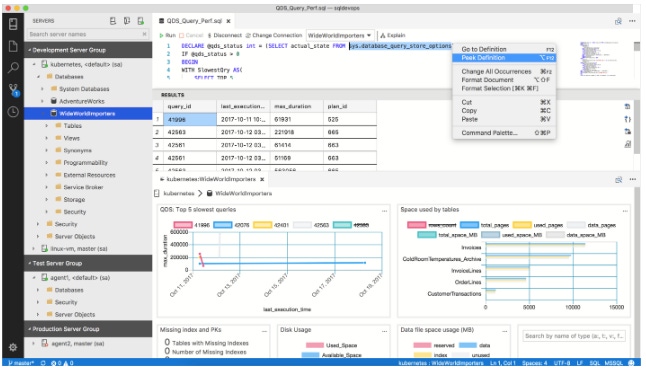Screen dimensions: 646x369
Task: Open the options ellipsis on the Missing index and PKs widget
Action: (264, 331)
